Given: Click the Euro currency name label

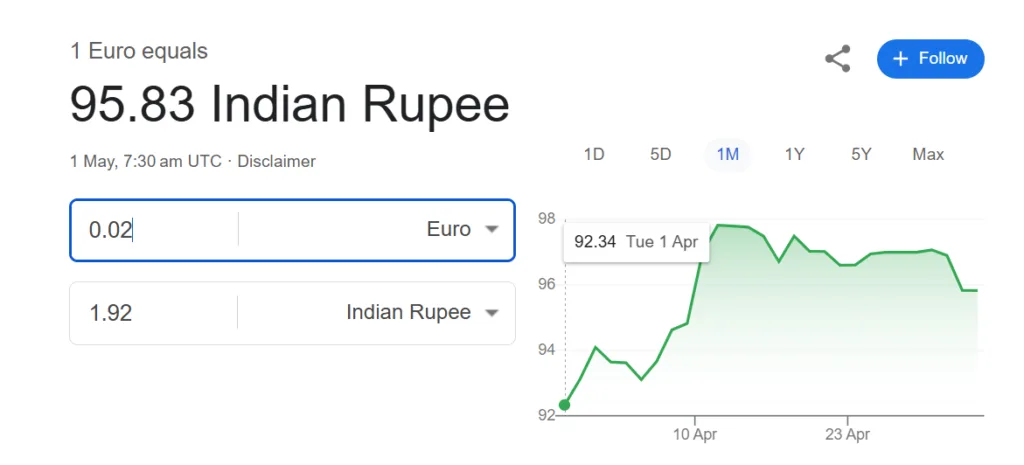Looking at the screenshot, I should click(x=449, y=229).
